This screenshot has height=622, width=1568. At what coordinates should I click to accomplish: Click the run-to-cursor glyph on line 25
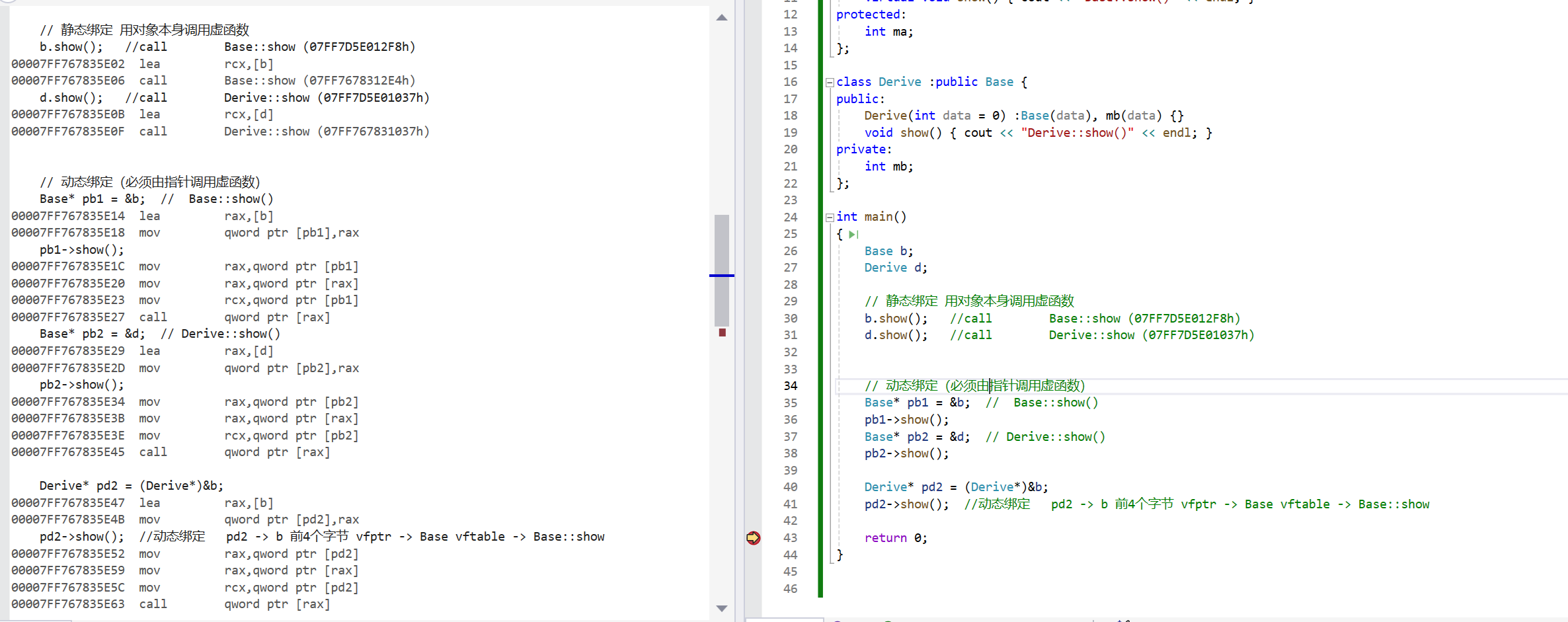(x=853, y=235)
